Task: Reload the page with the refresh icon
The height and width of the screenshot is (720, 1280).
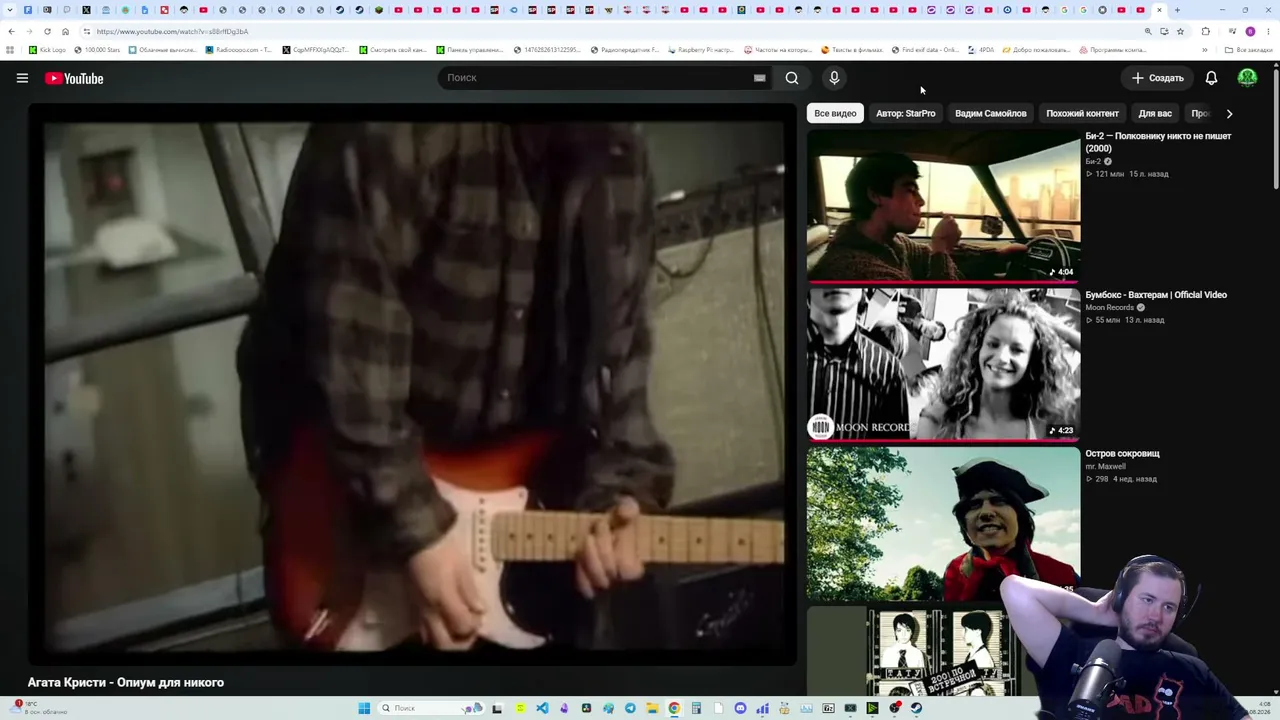Action: (x=47, y=31)
